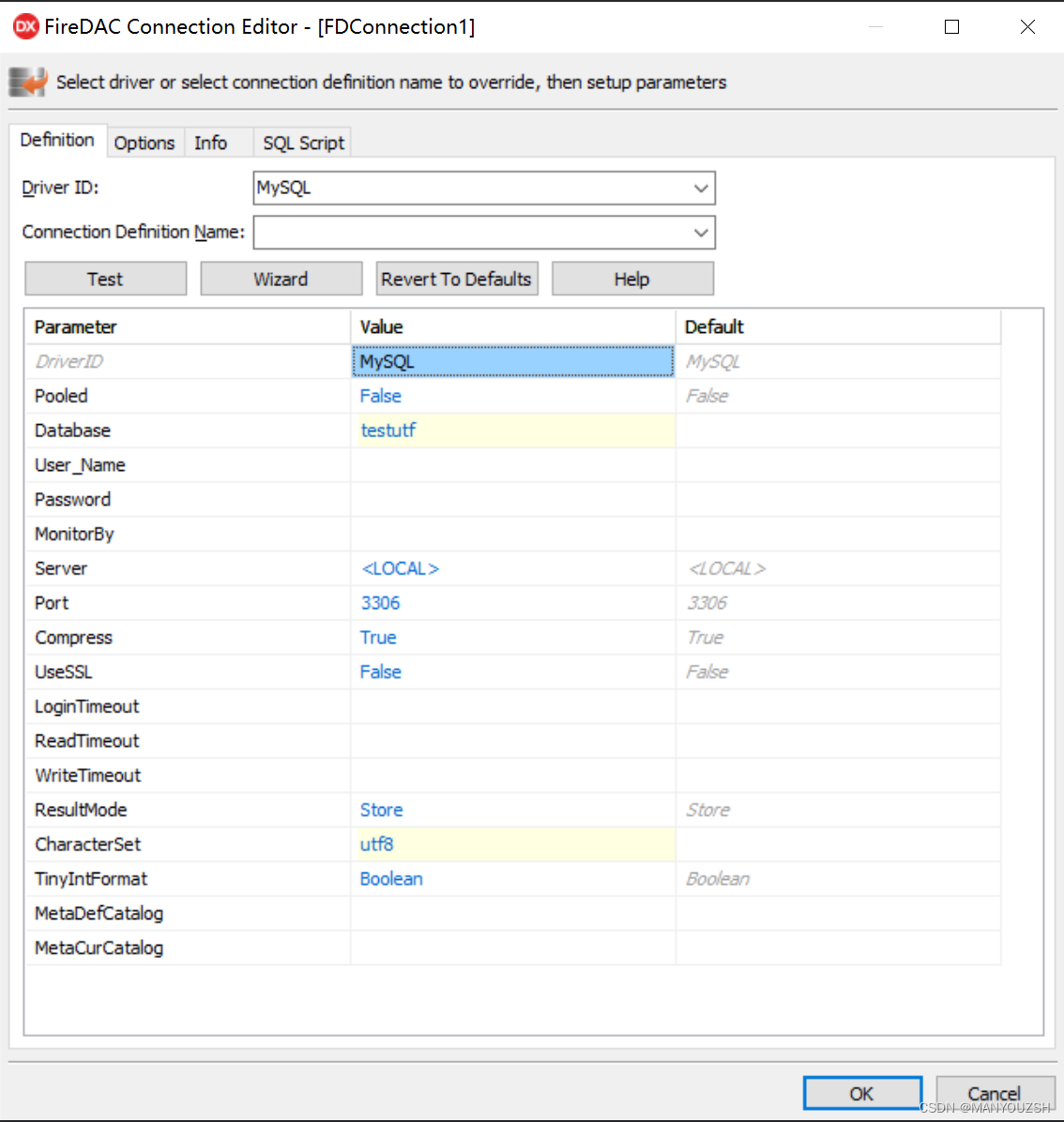The height and width of the screenshot is (1122, 1064).
Task: Open the SQL Script tab
Action: point(303,143)
